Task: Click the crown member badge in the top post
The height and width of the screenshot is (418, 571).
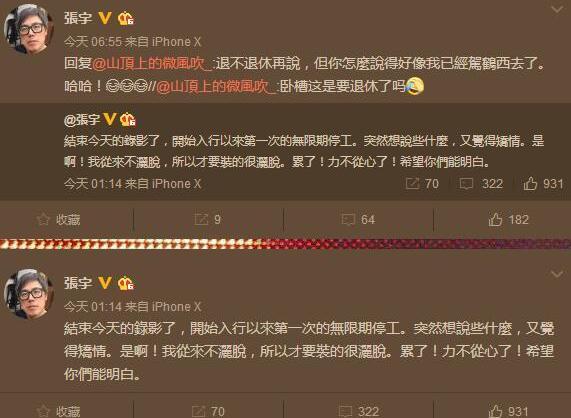Action: (x=126, y=18)
